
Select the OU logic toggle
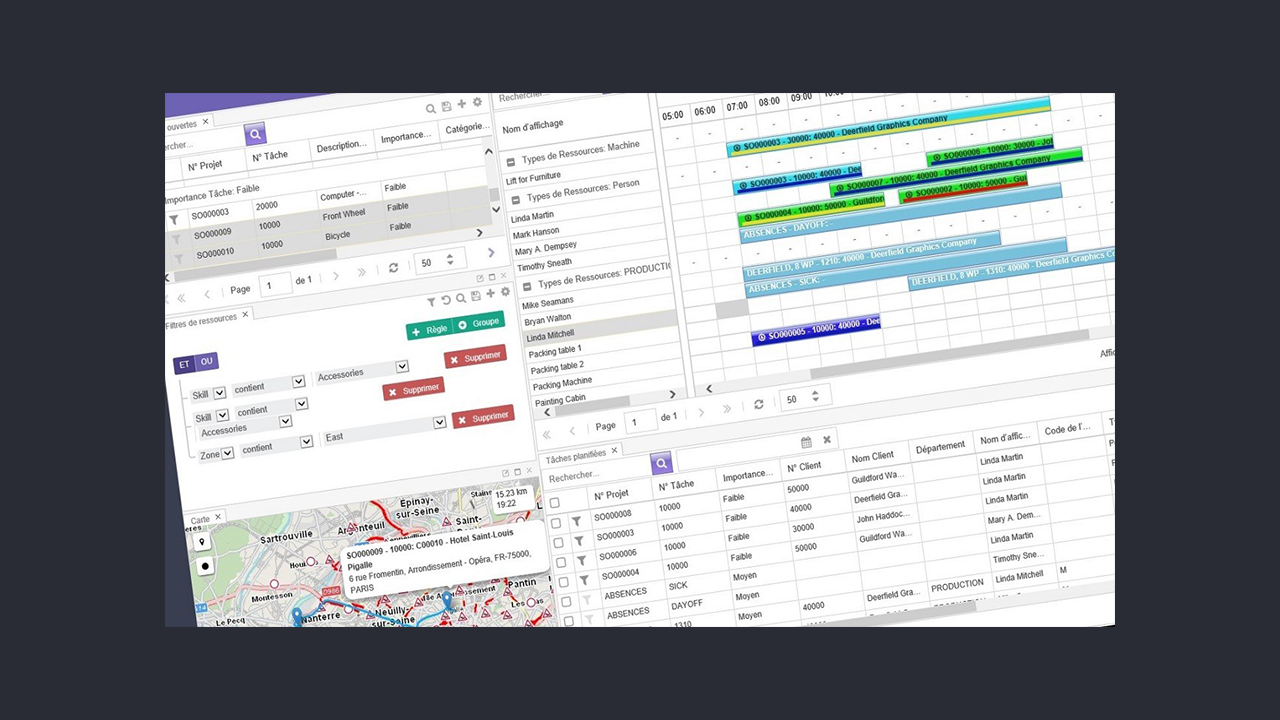[207, 362]
